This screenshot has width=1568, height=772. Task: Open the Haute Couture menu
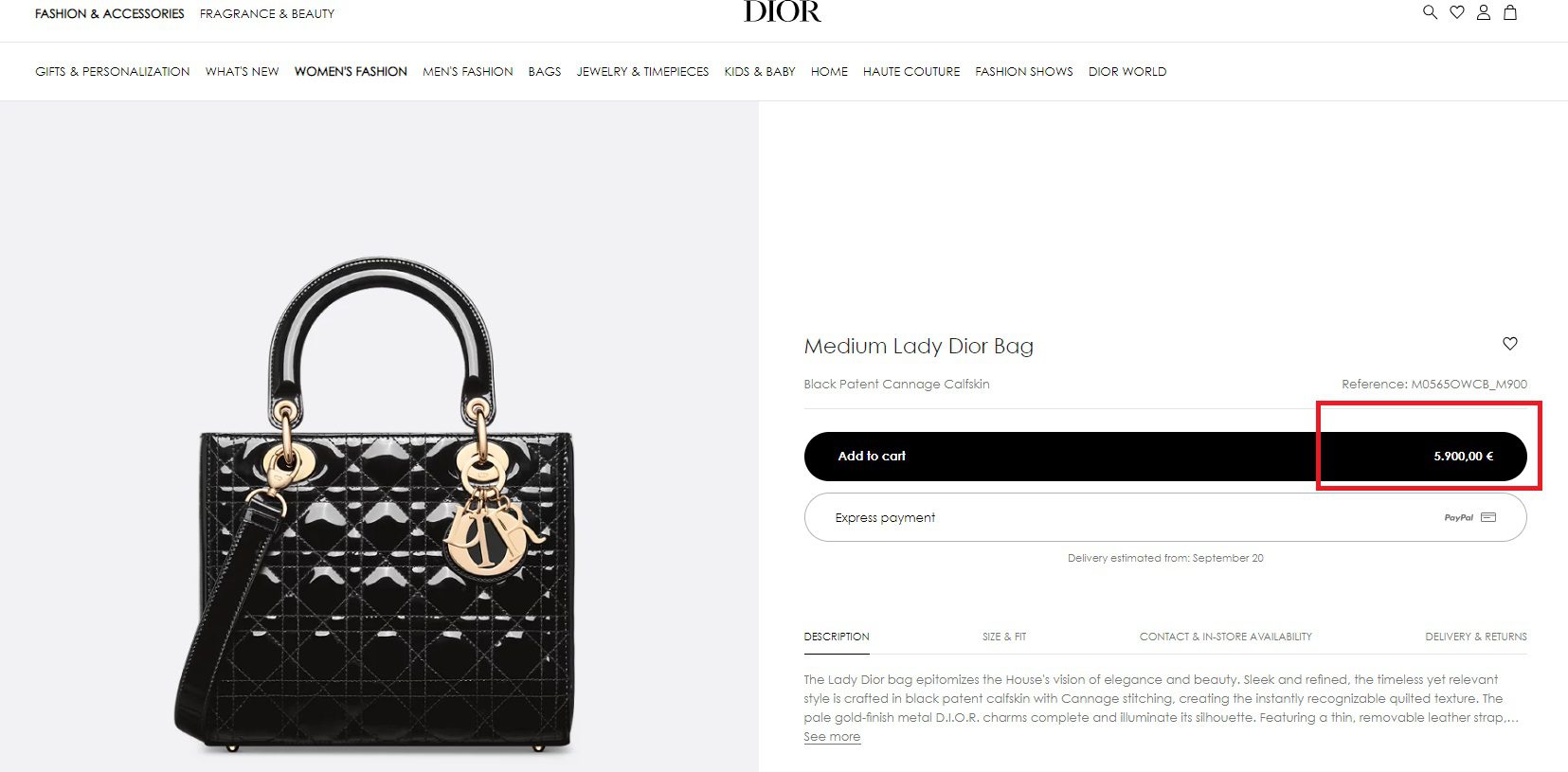911,71
